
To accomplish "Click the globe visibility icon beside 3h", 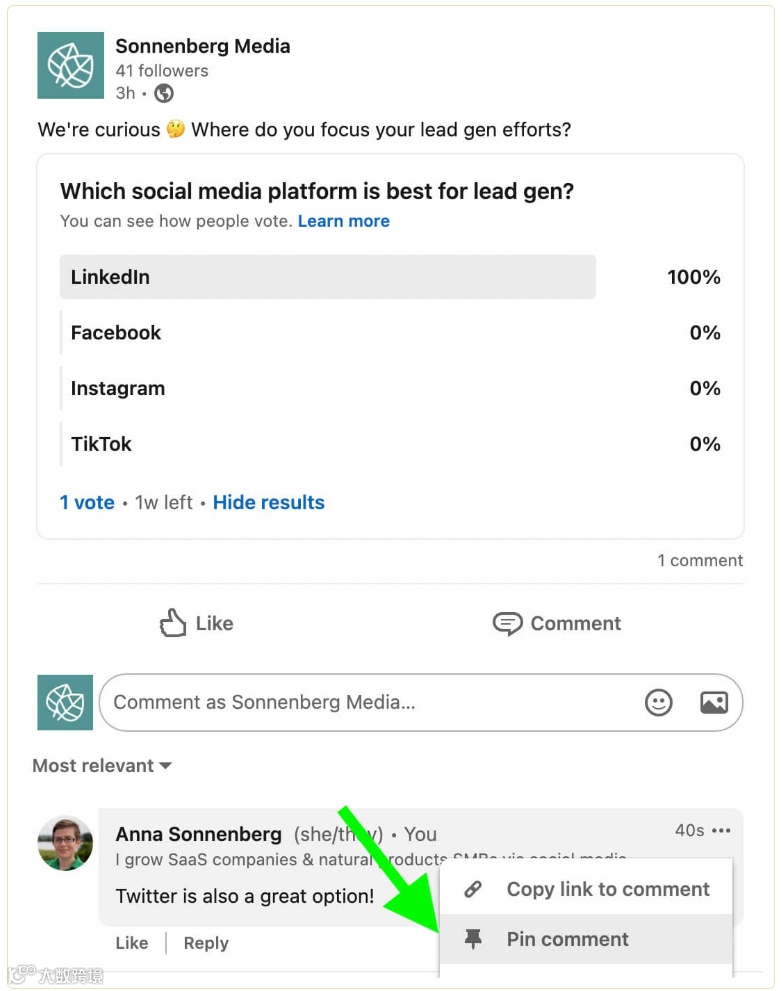I will pyautogui.click(x=164, y=94).
